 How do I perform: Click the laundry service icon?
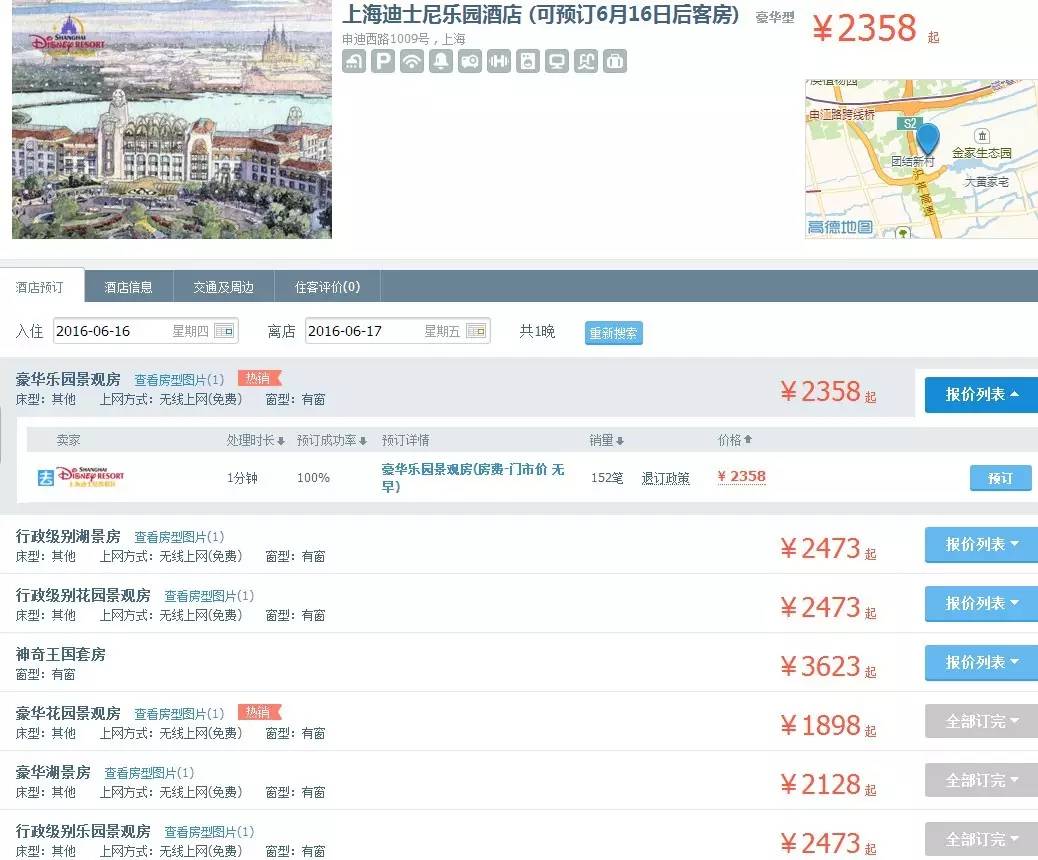527,61
